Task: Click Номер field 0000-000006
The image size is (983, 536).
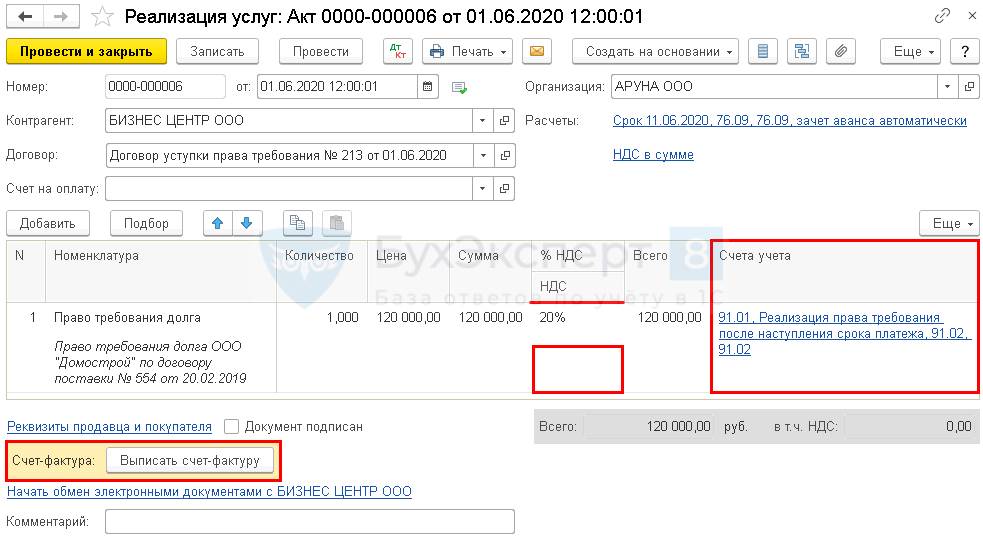Action: pyautogui.click(x=165, y=87)
